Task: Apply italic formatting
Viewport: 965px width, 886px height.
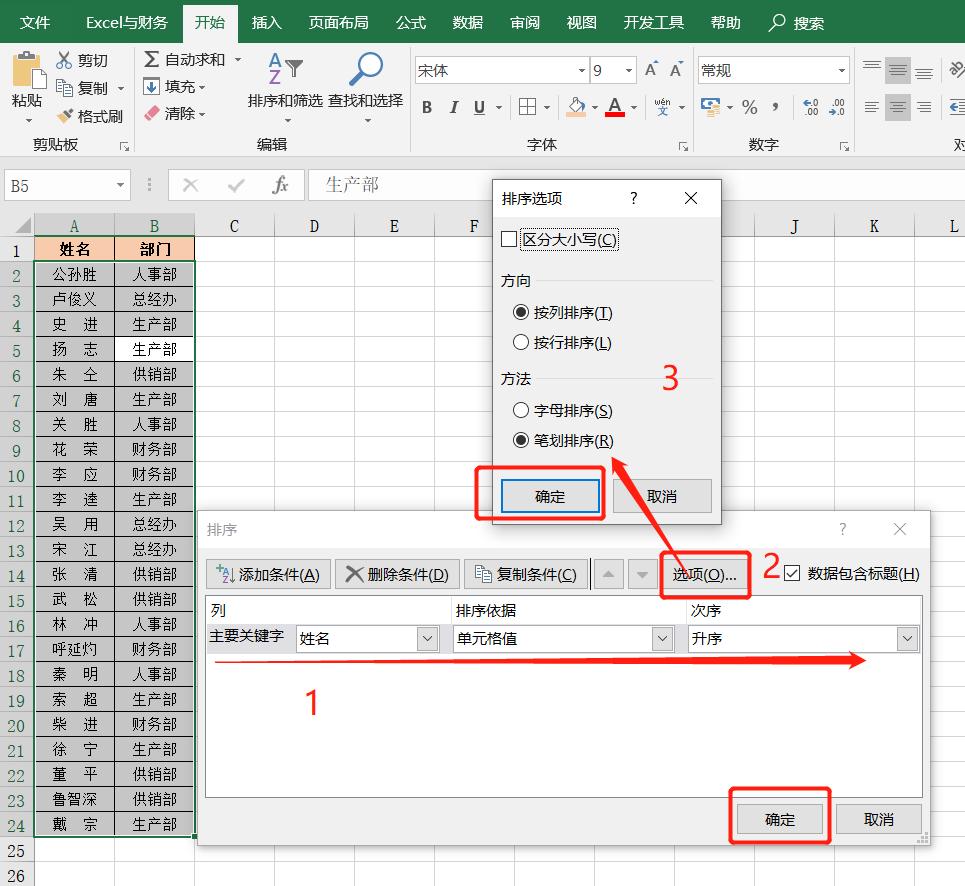Action: point(453,106)
